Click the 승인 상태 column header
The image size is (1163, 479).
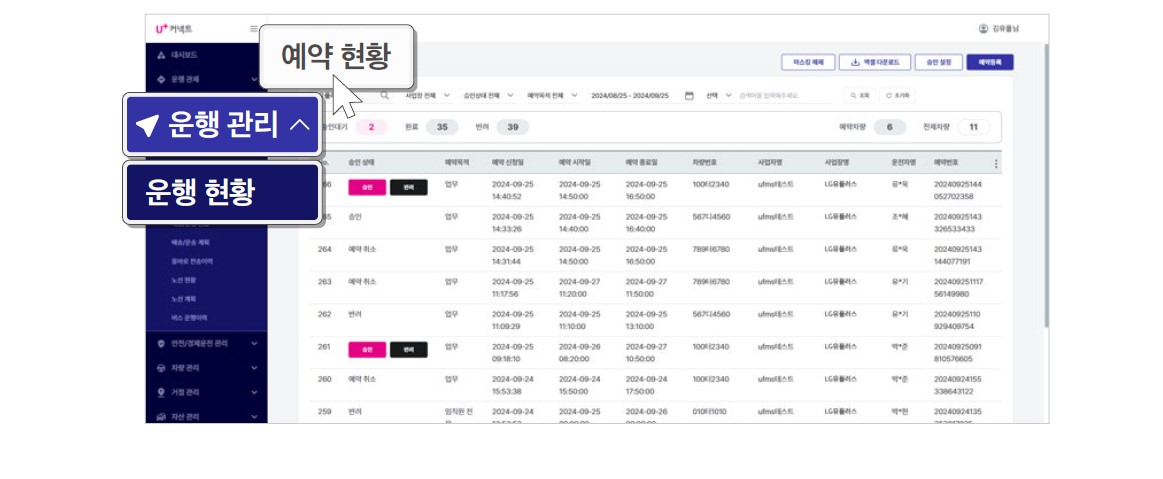(x=361, y=162)
